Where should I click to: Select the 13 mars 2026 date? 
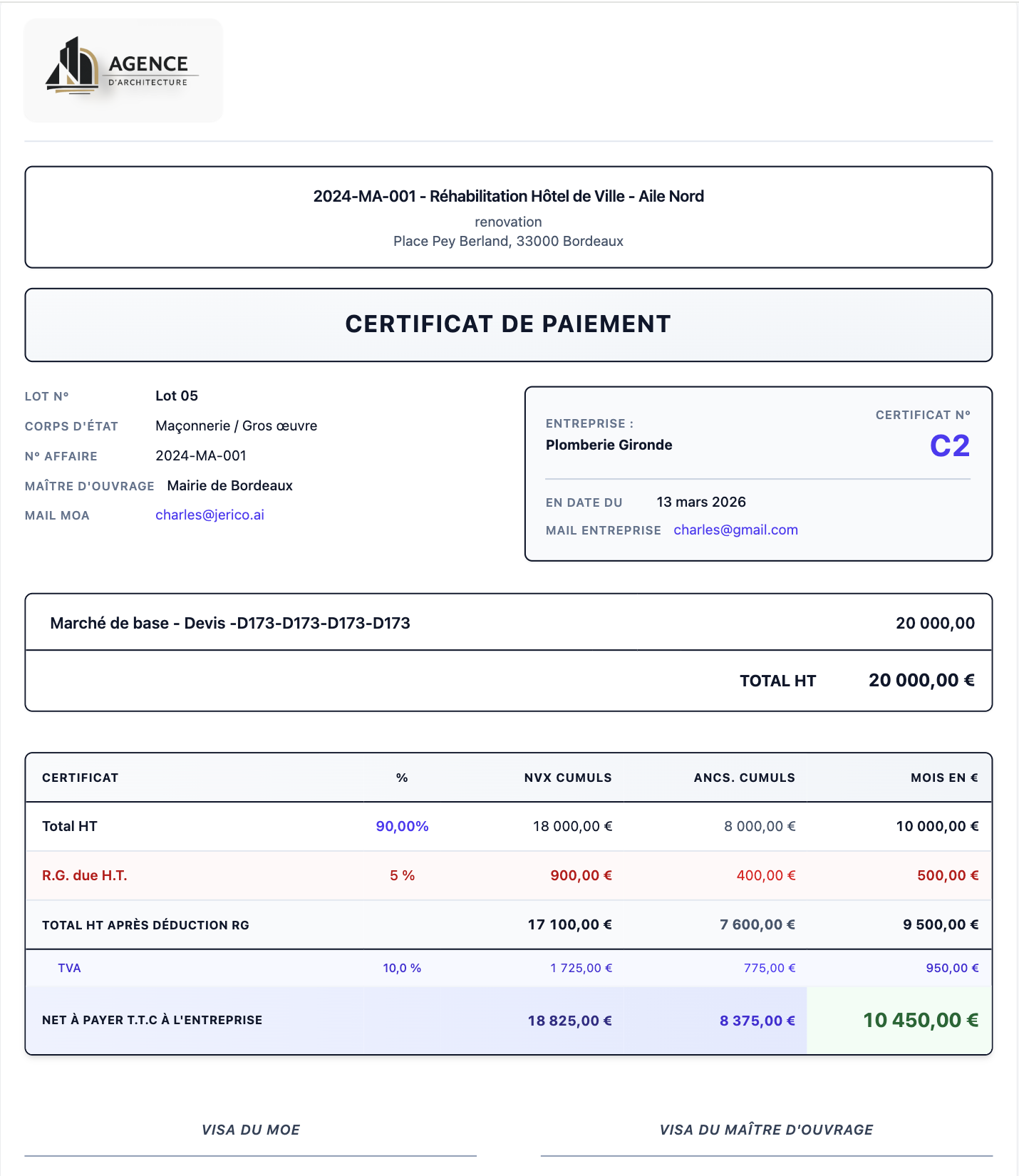pos(701,502)
